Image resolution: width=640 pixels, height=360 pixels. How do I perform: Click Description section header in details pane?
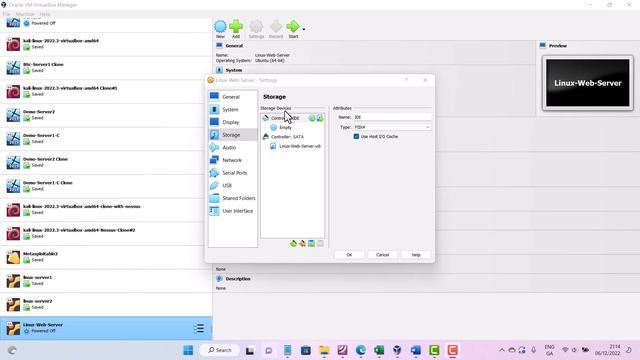[238, 279]
